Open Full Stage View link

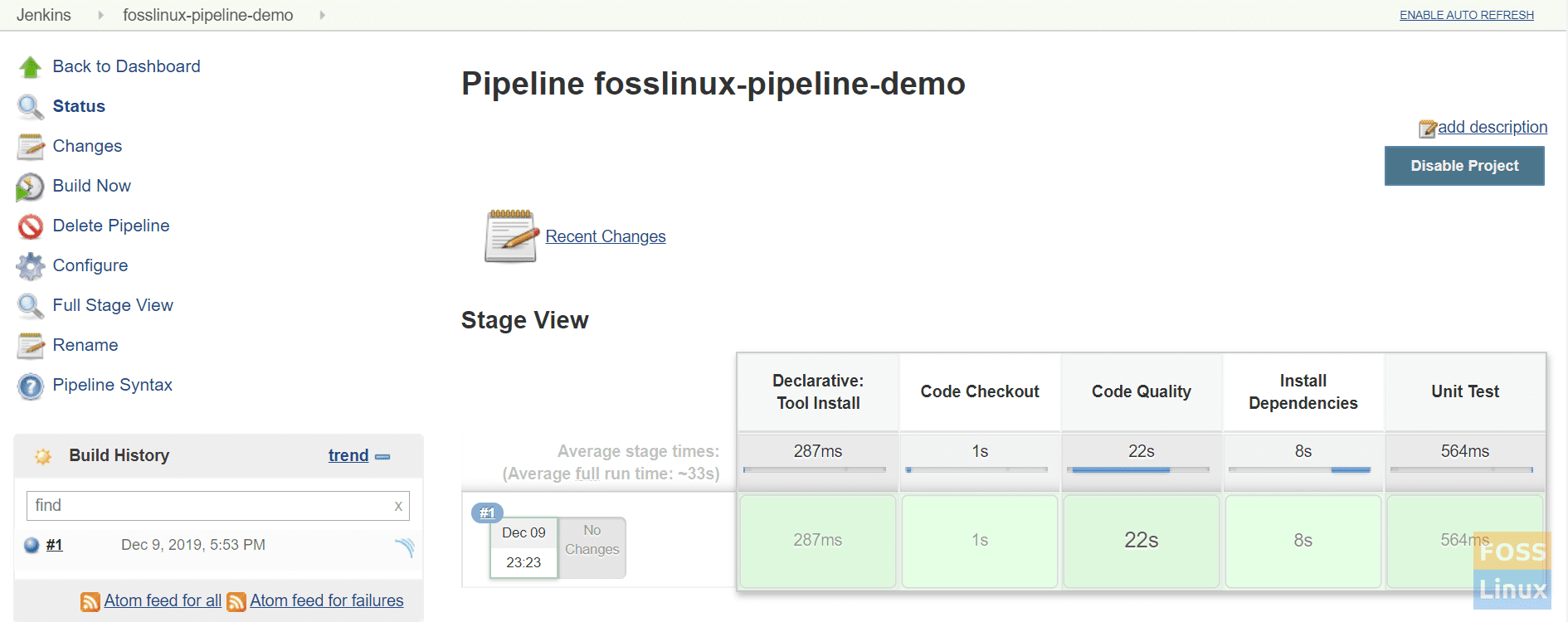[113, 305]
